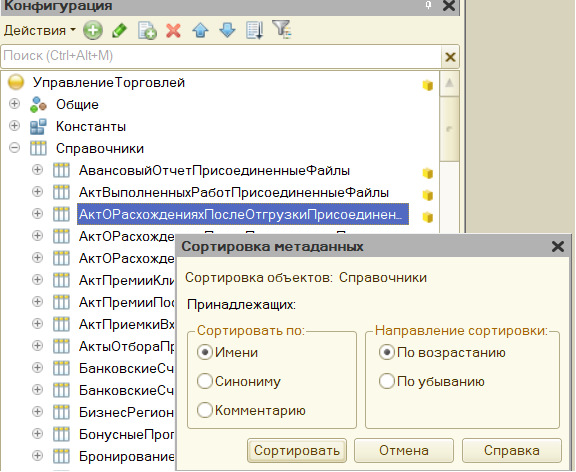Screen dimensions: 576x472
Task: Select the БизнесРегион row
Action: click(126, 412)
